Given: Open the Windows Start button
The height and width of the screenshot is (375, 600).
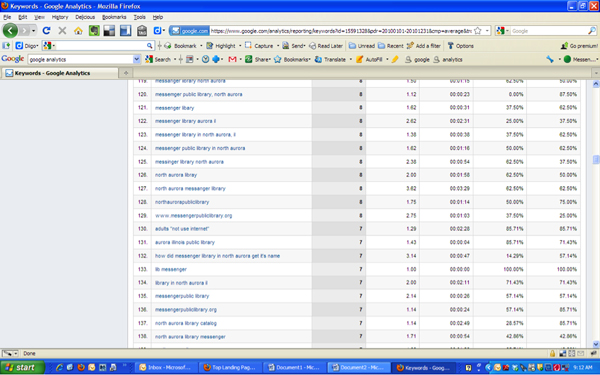Looking at the screenshot, I should click(x=22, y=367).
